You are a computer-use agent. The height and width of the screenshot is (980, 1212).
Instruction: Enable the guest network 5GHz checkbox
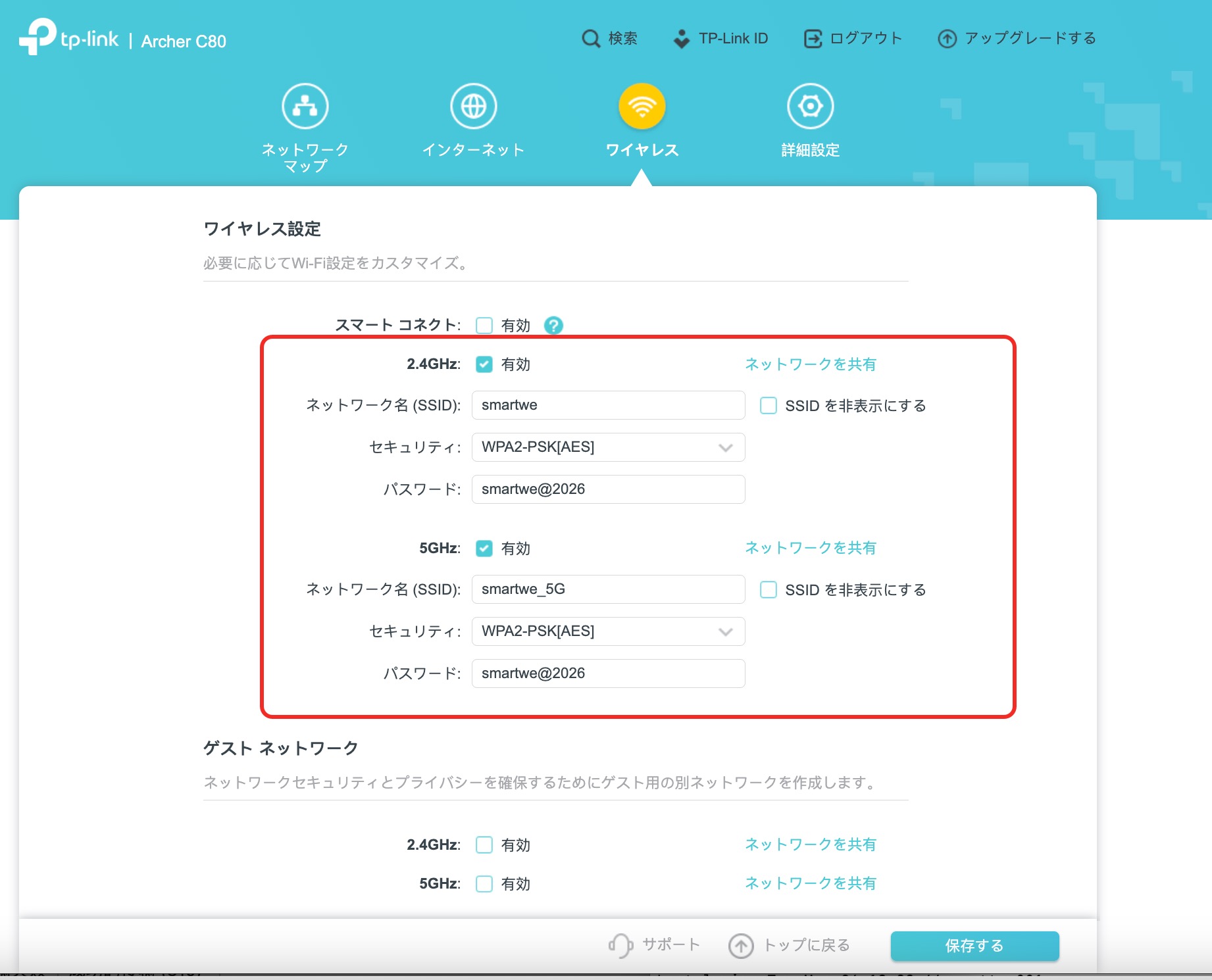click(x=484, y=883)
